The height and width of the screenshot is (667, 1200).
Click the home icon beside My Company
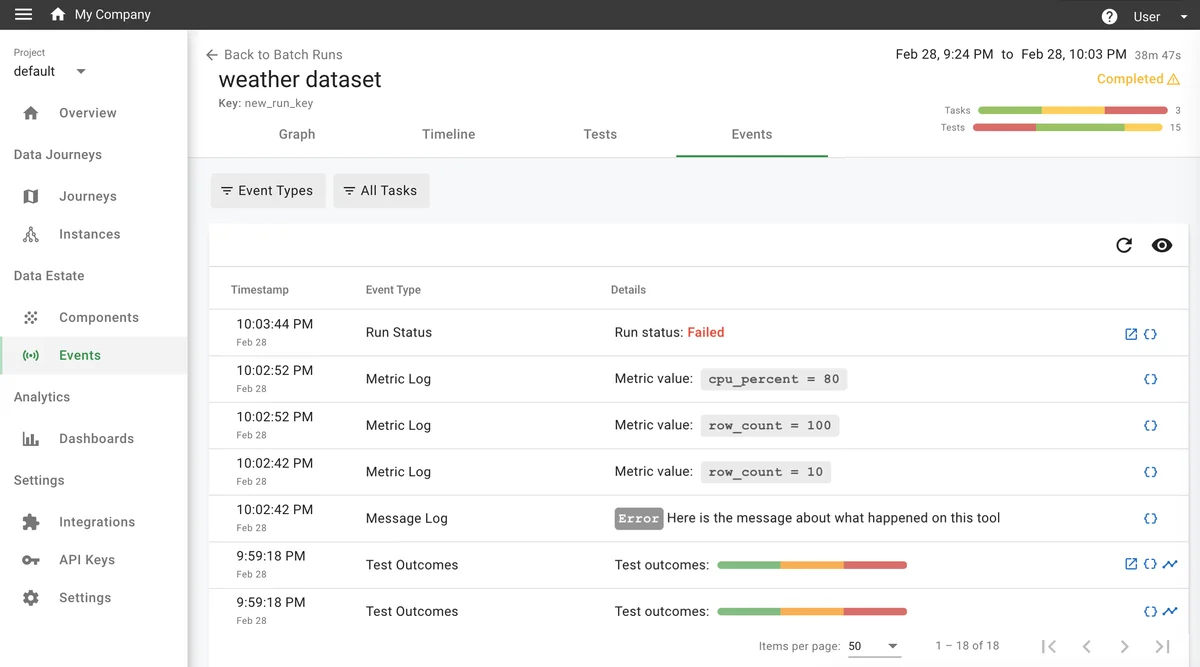[x=58, y=15]
